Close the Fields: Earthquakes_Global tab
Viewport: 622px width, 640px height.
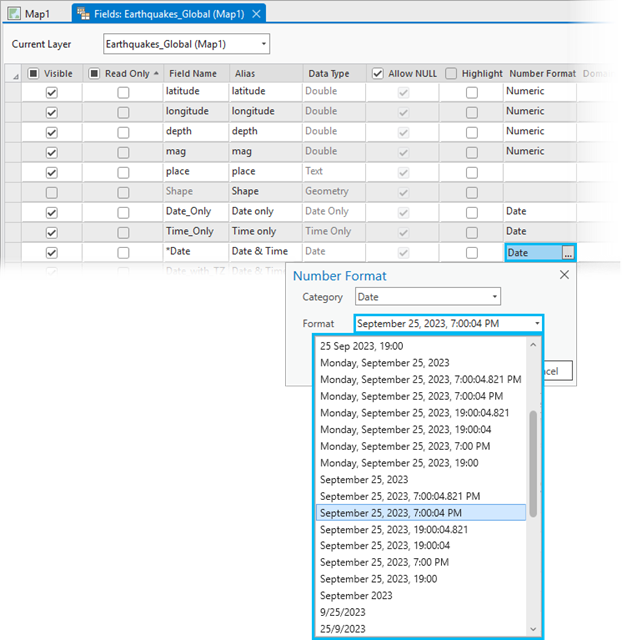click(257, 14)
